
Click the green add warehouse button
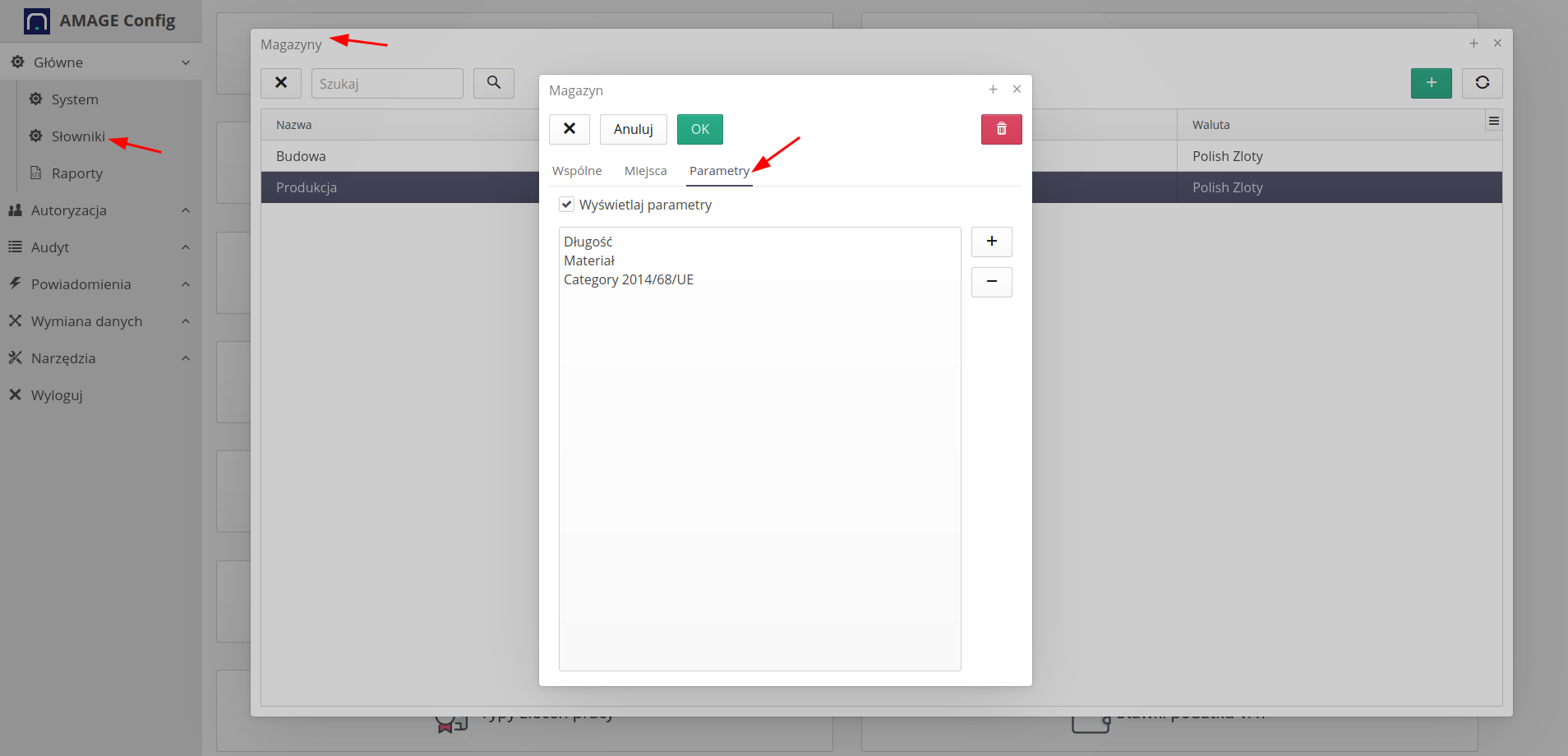point(1431,83)
